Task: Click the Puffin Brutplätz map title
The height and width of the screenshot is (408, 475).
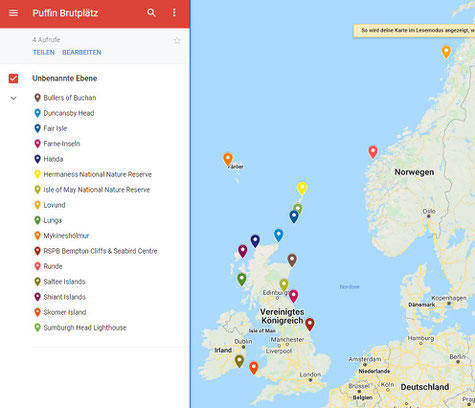Action: (65, 13)
